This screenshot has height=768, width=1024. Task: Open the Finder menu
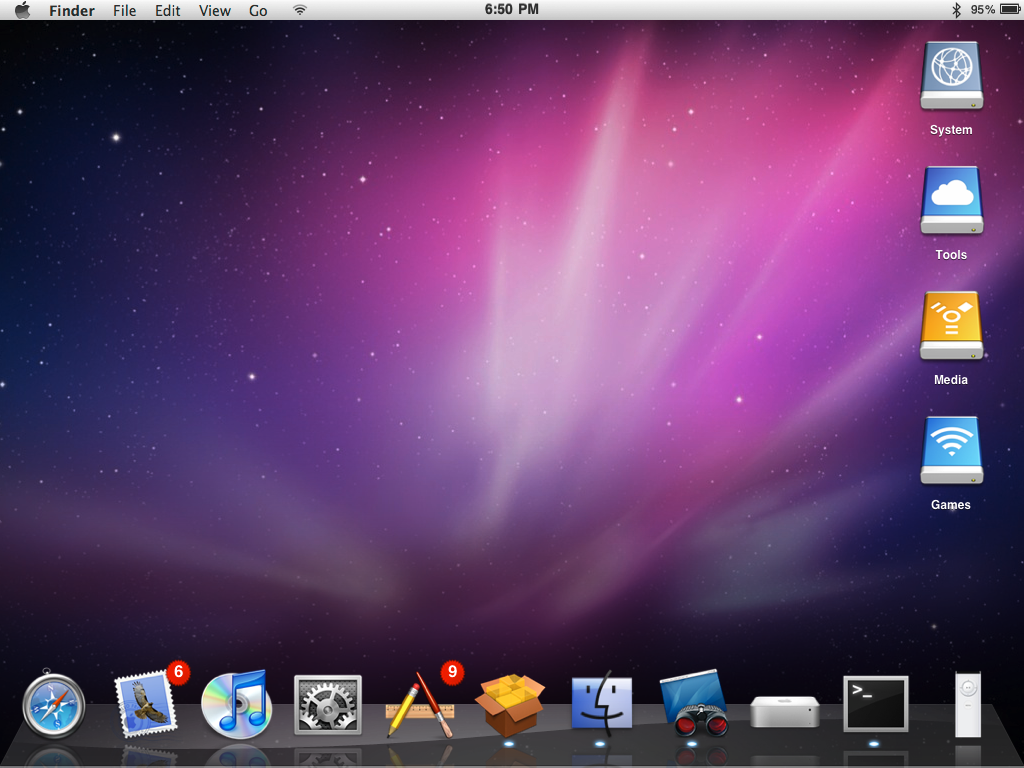[72, 10]
